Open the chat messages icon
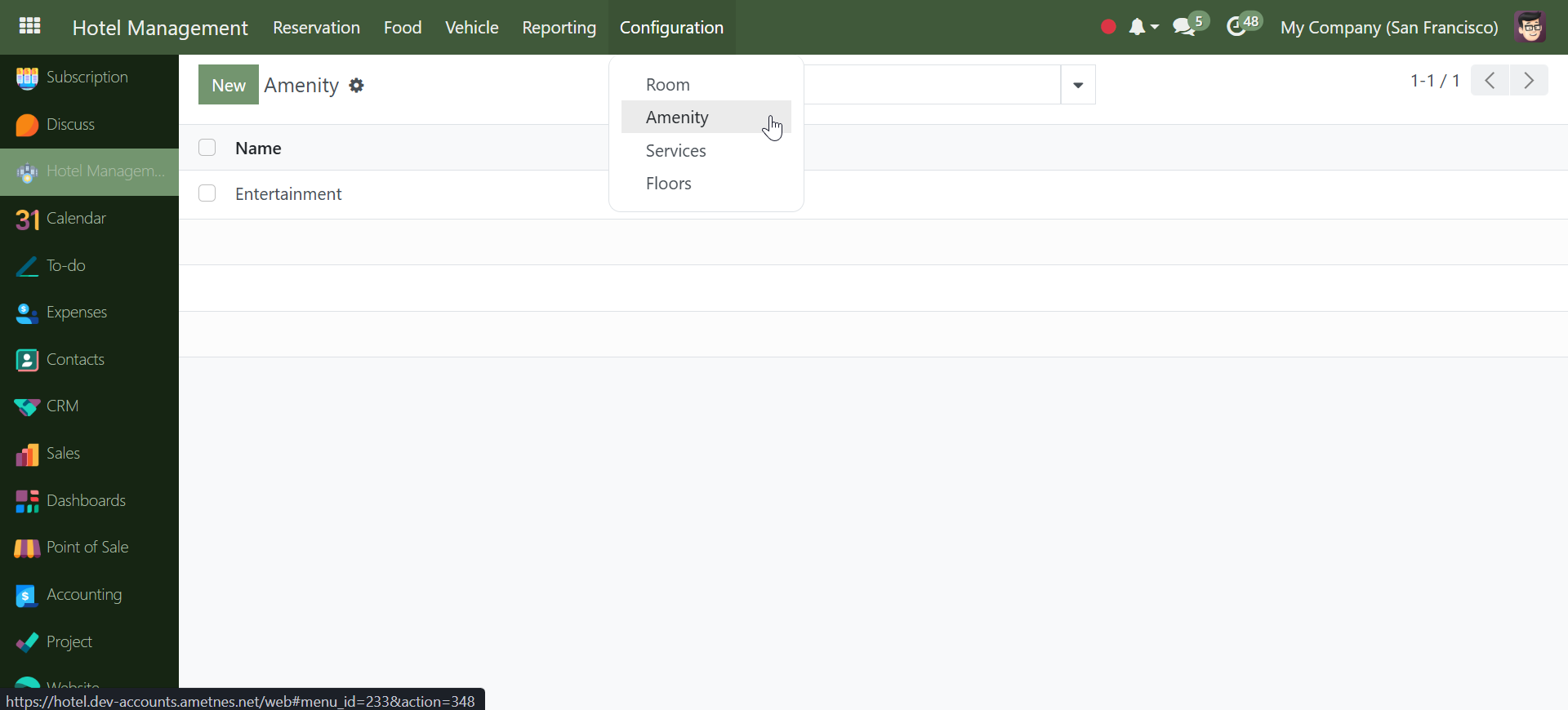Screen dimensions: 1568x710 click(x=1184, y=27)
